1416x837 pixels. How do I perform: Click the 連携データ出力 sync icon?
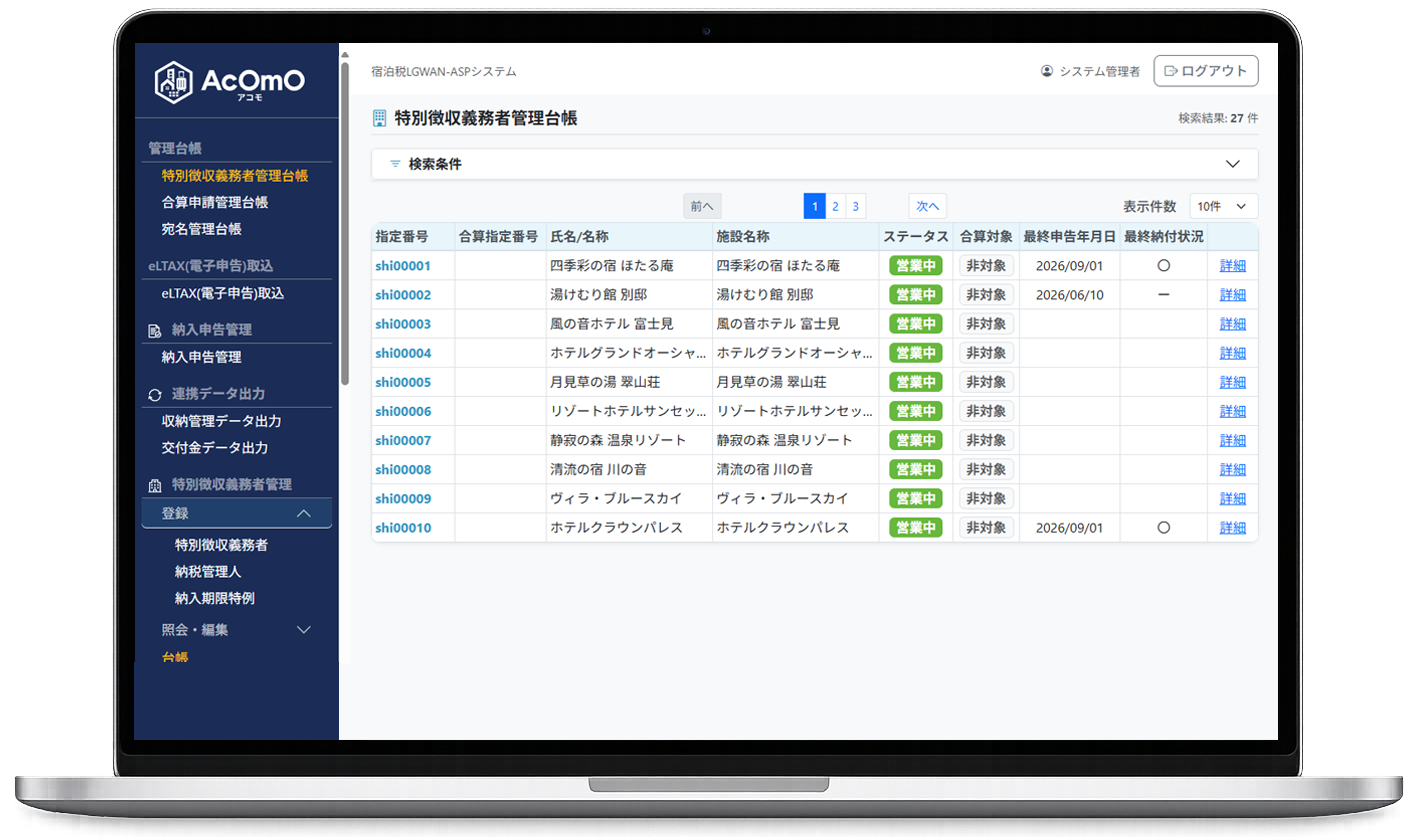[154, 395]
